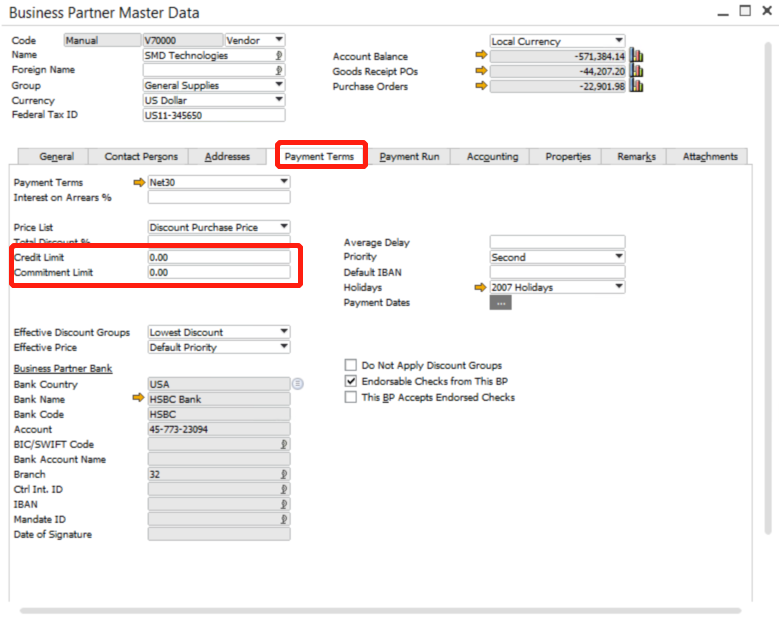This screenshot has height=621, width=779.
Task: Click the Goods Receipt POs link arrow
Action: point(481,70)
